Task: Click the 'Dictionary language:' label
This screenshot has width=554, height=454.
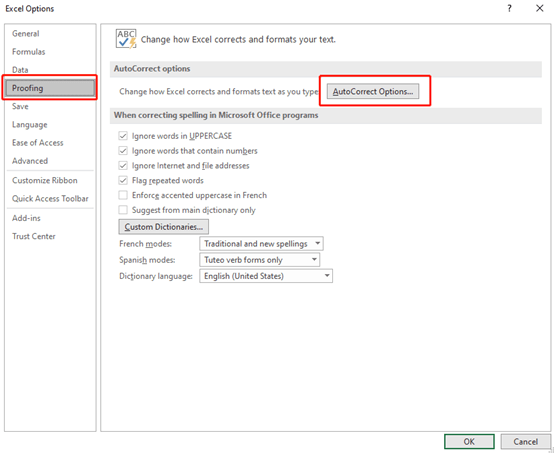Action: click(156, 276)
